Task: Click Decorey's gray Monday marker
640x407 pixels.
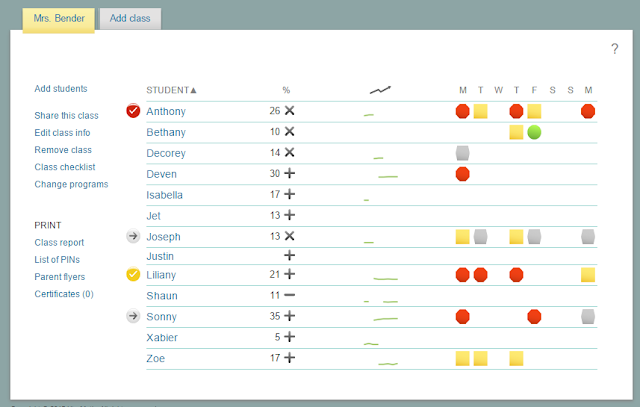Action: pos(462,153)
